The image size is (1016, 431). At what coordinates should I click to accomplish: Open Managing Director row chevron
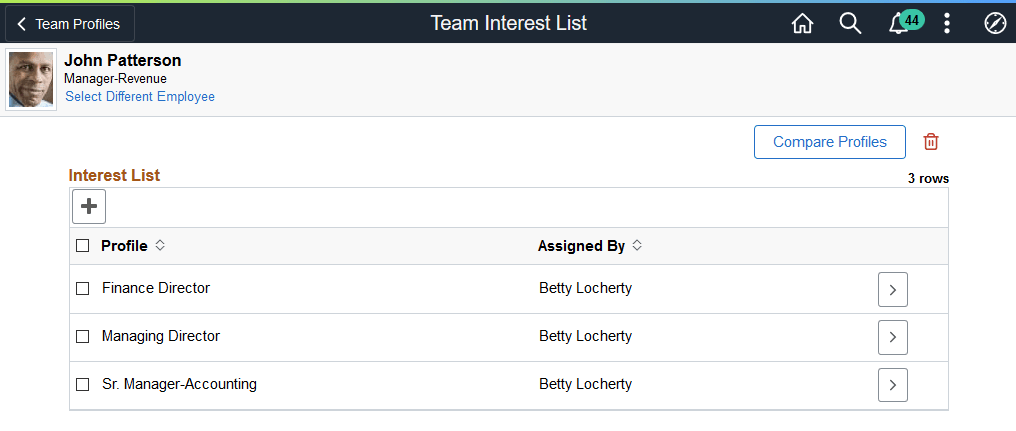point(892,337)
